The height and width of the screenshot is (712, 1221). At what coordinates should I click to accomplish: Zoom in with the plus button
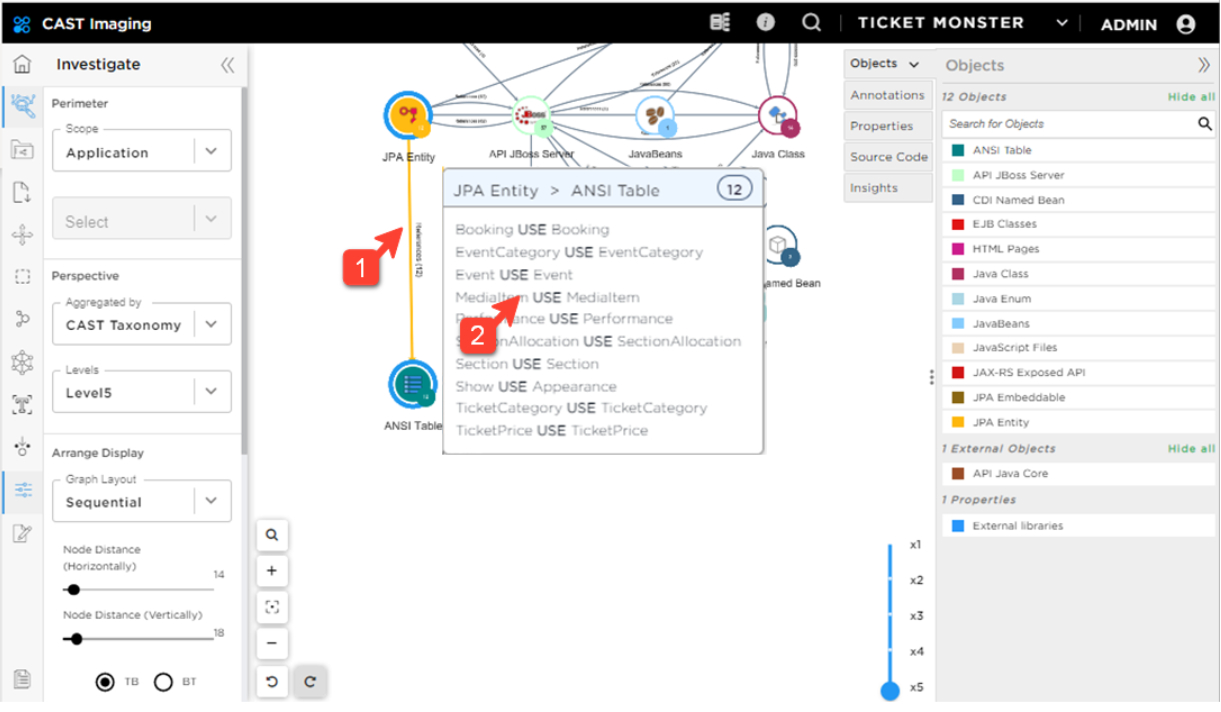click(x=272, y=571)
